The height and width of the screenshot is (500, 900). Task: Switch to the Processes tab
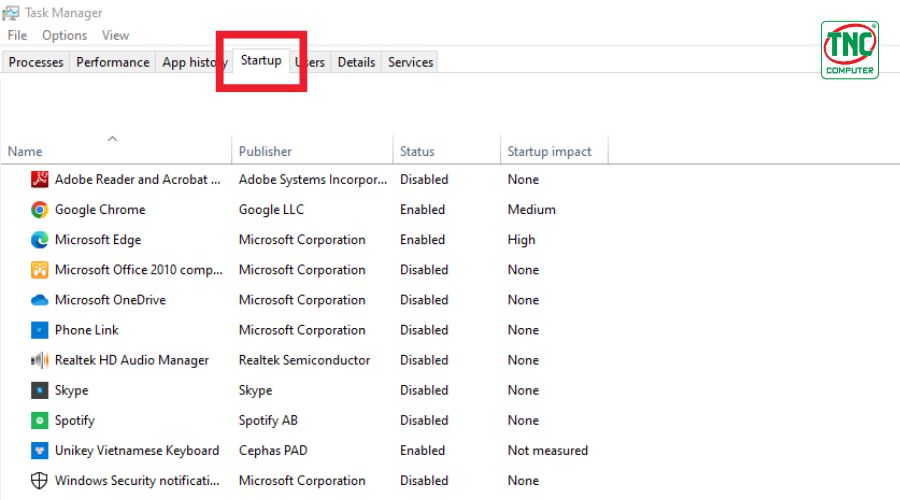coord(36,62)
